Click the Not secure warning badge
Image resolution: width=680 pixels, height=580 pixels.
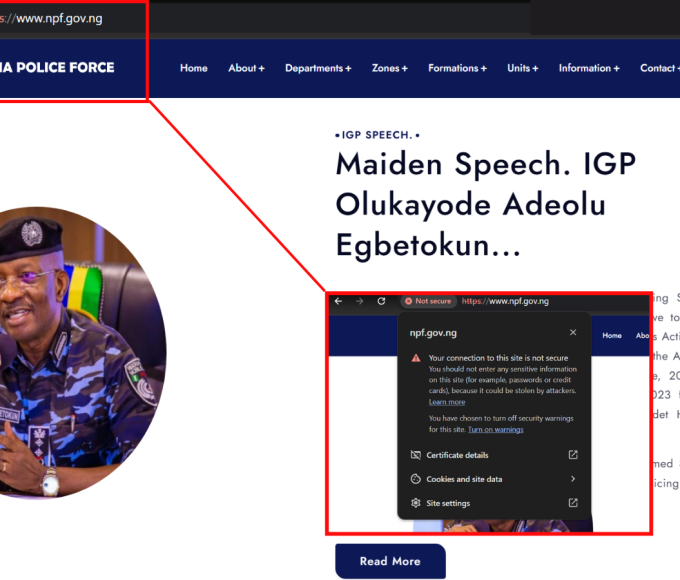pyautogui.click(x=428, y=301)
